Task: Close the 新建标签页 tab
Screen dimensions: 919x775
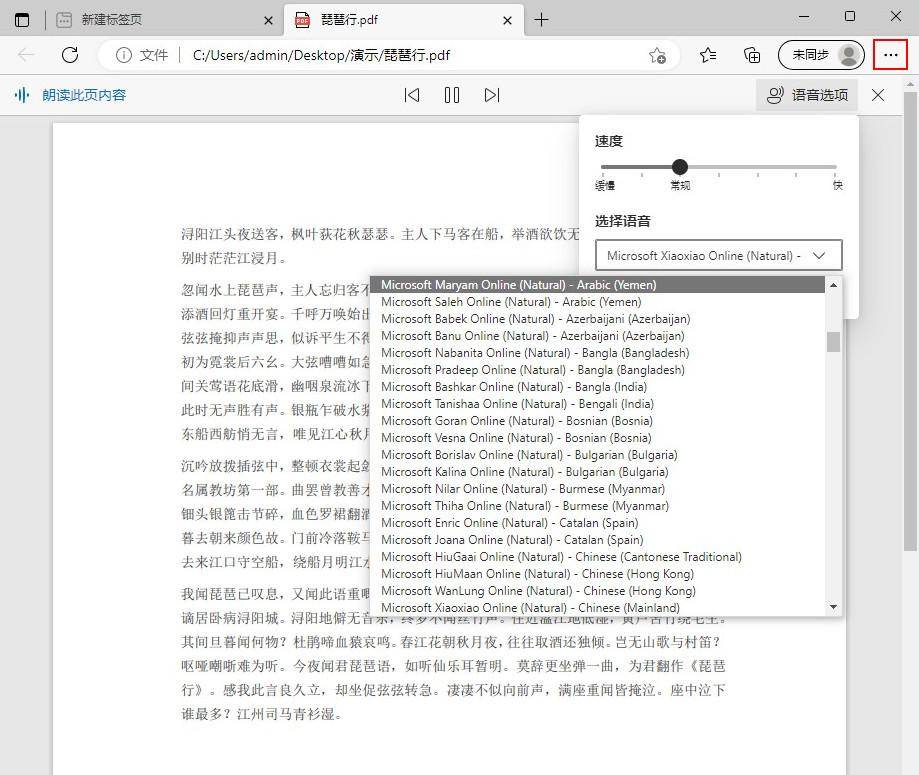Action: [x=268, y=21]
